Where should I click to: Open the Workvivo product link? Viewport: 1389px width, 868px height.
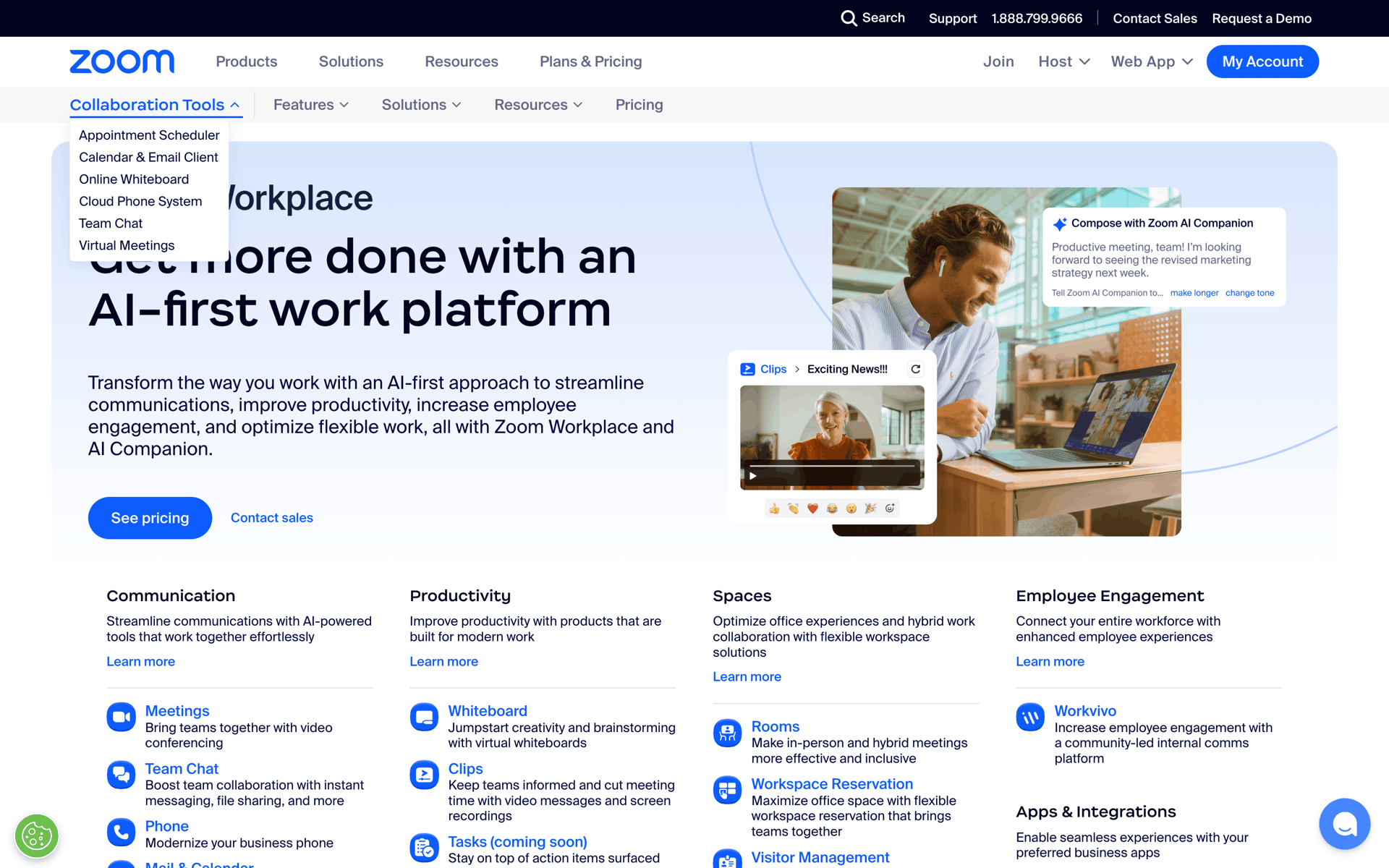point(1085,711)
